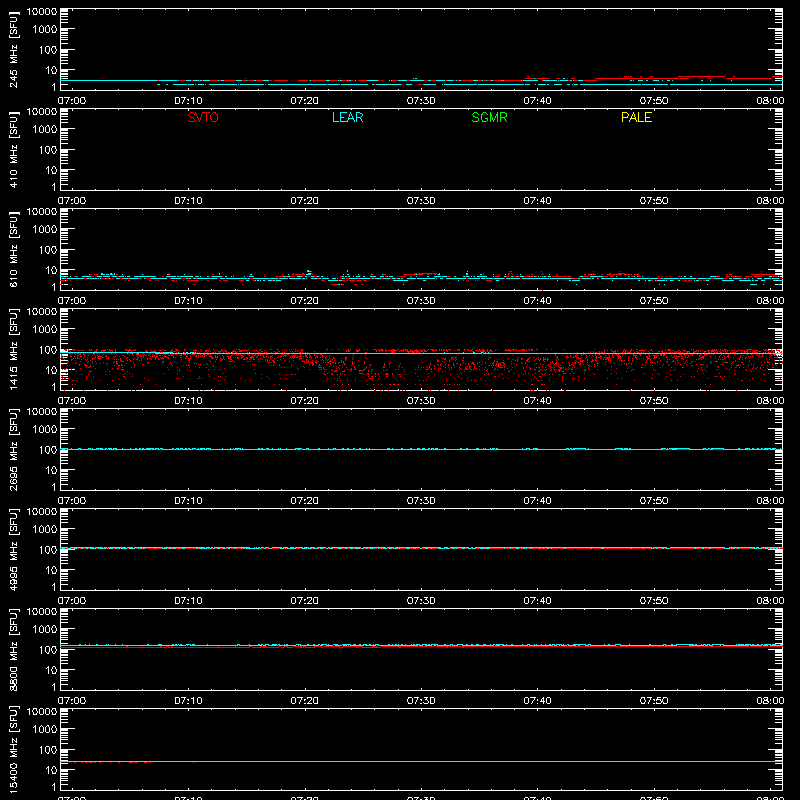The width and height of the screenshot is (800, 800).
Task: Click the 07:30 label below the 245 MHz plot
Action: [x=421, y=101]
